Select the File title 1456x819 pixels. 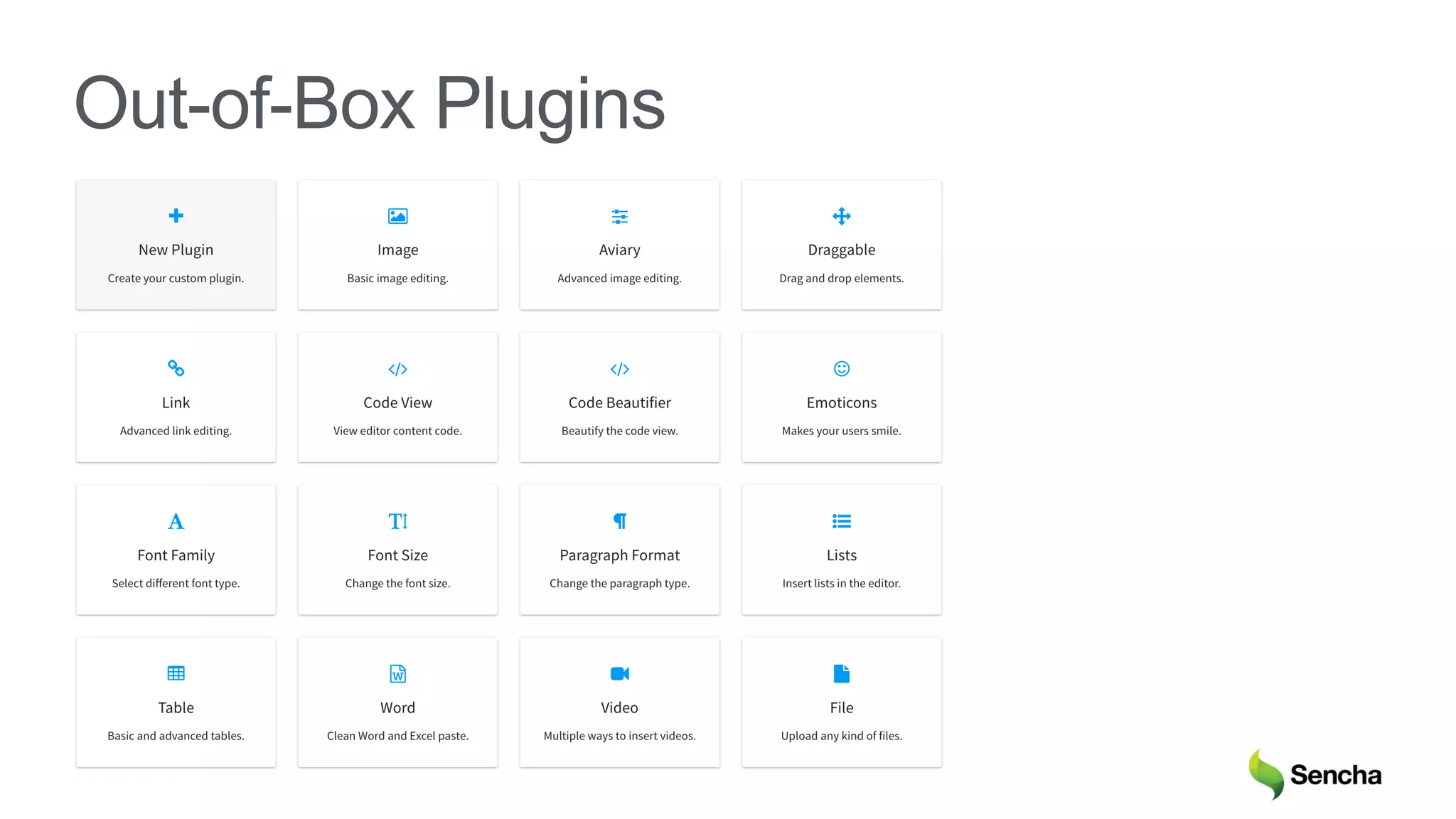click(841, 707)
